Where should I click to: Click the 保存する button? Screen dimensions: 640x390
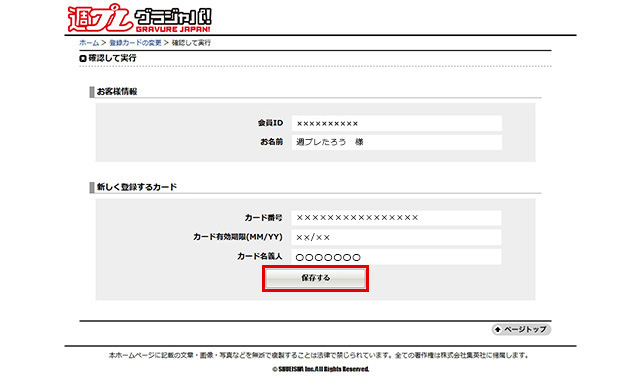316,278
